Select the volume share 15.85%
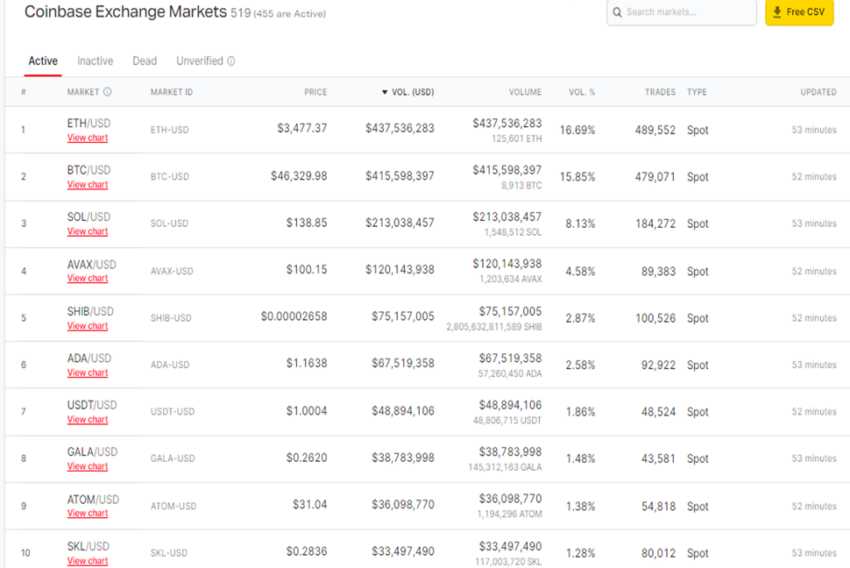 [x=577, y=177]
